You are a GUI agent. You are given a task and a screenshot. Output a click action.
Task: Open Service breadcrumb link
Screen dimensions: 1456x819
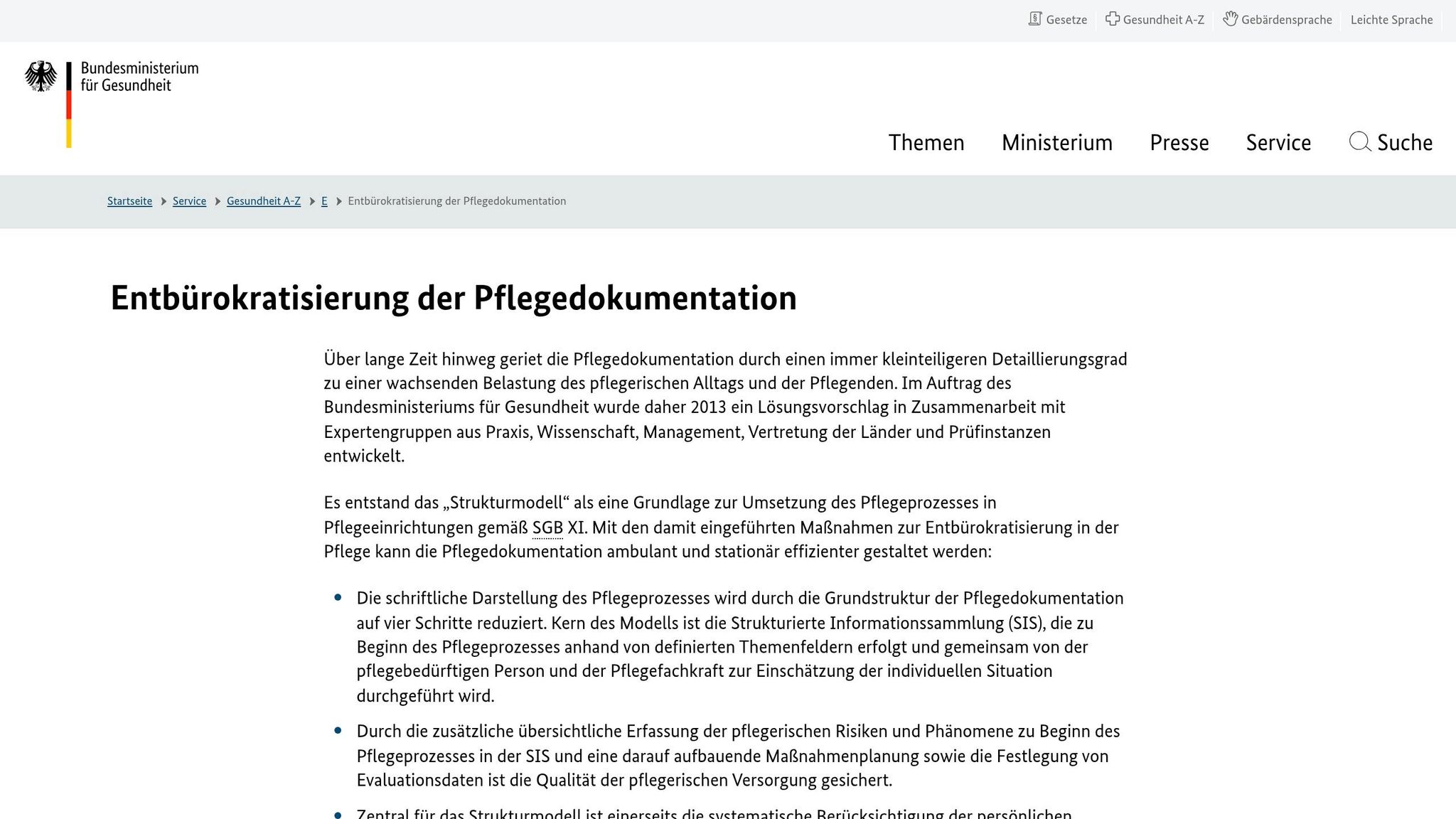pos(189,201)
